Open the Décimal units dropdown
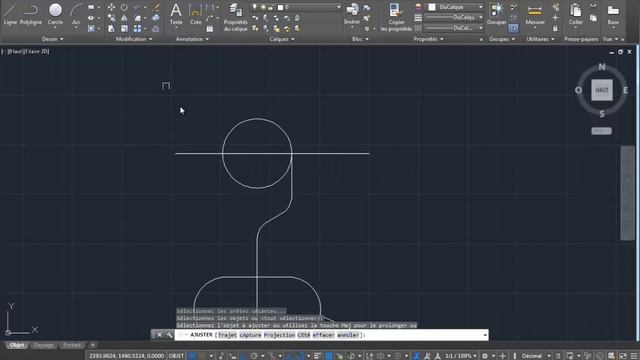This screenshot has width=640, height=360. [536, 356]
